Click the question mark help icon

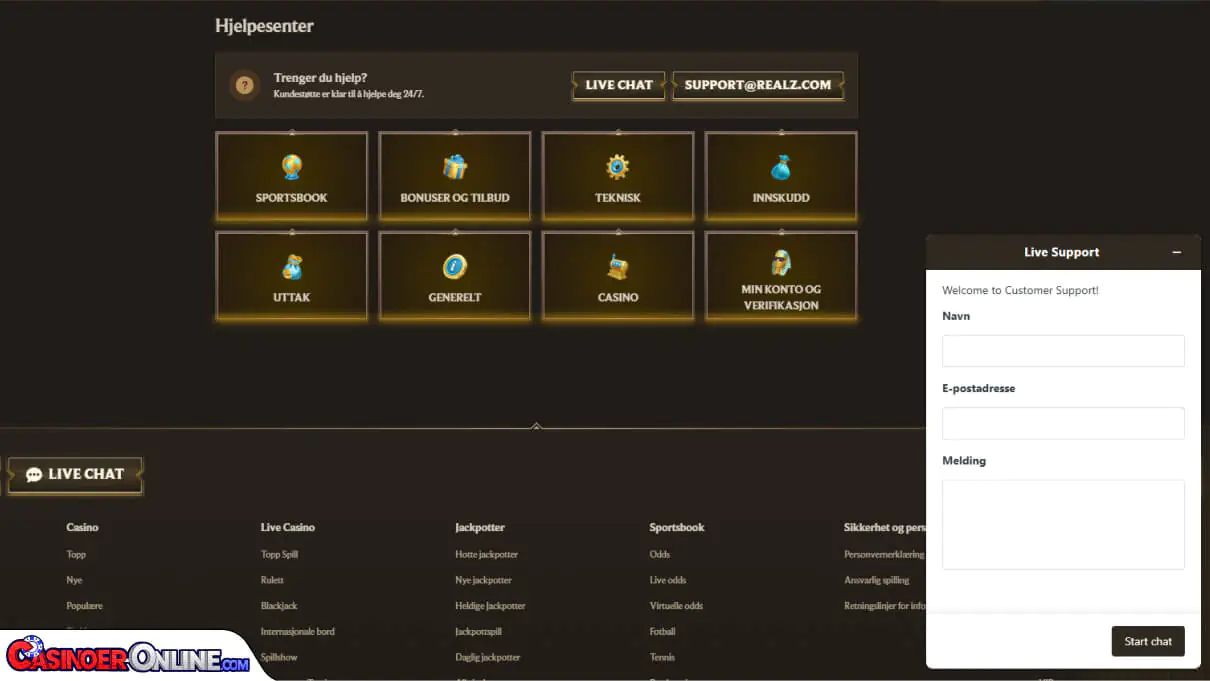244,85
